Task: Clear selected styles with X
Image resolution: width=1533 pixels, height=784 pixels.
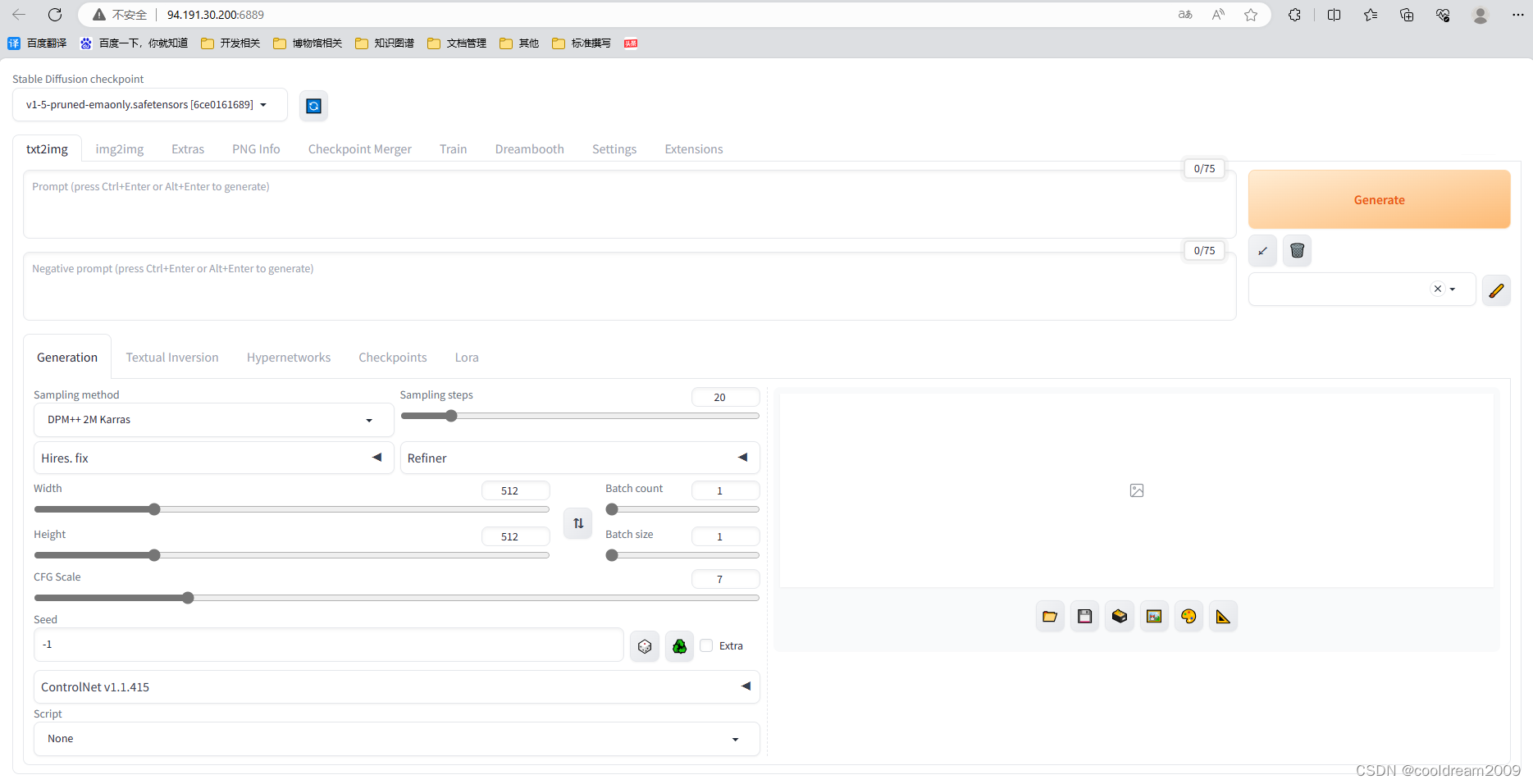Action: [1437, 289]
